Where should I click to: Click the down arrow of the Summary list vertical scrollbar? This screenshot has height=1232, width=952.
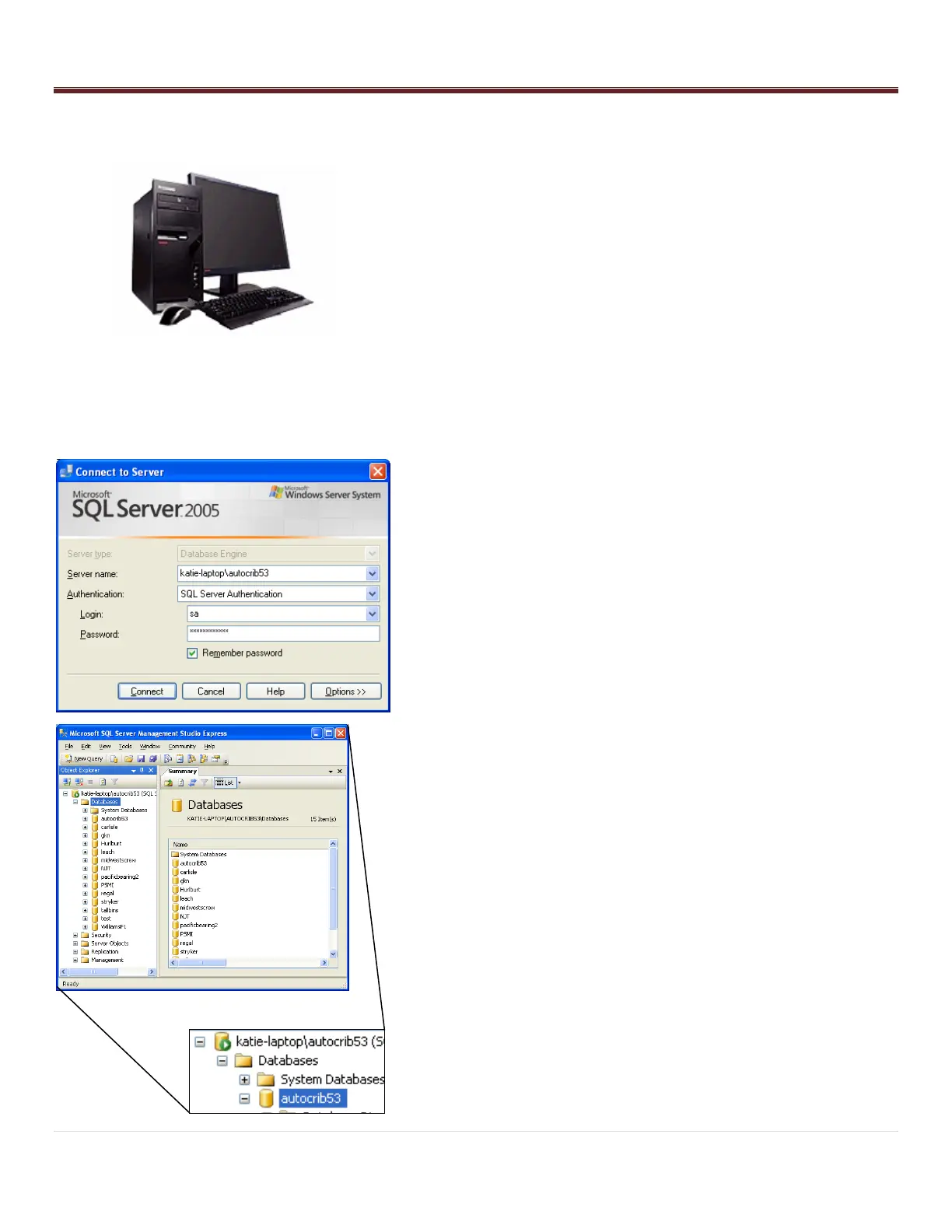334,954
